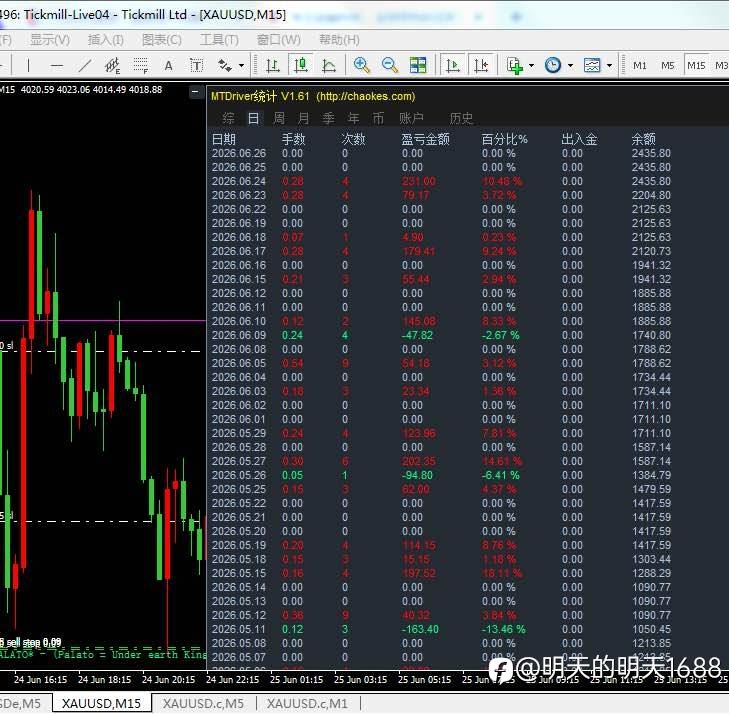Open the 窗口(W) menu
This screenshot has width=729, height=714.
(278, 40)
